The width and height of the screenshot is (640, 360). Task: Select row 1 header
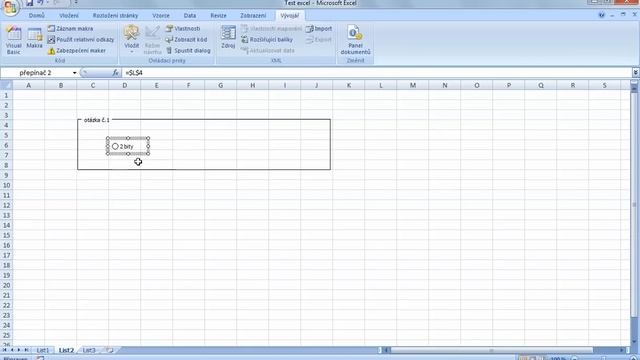click(6, 95)
